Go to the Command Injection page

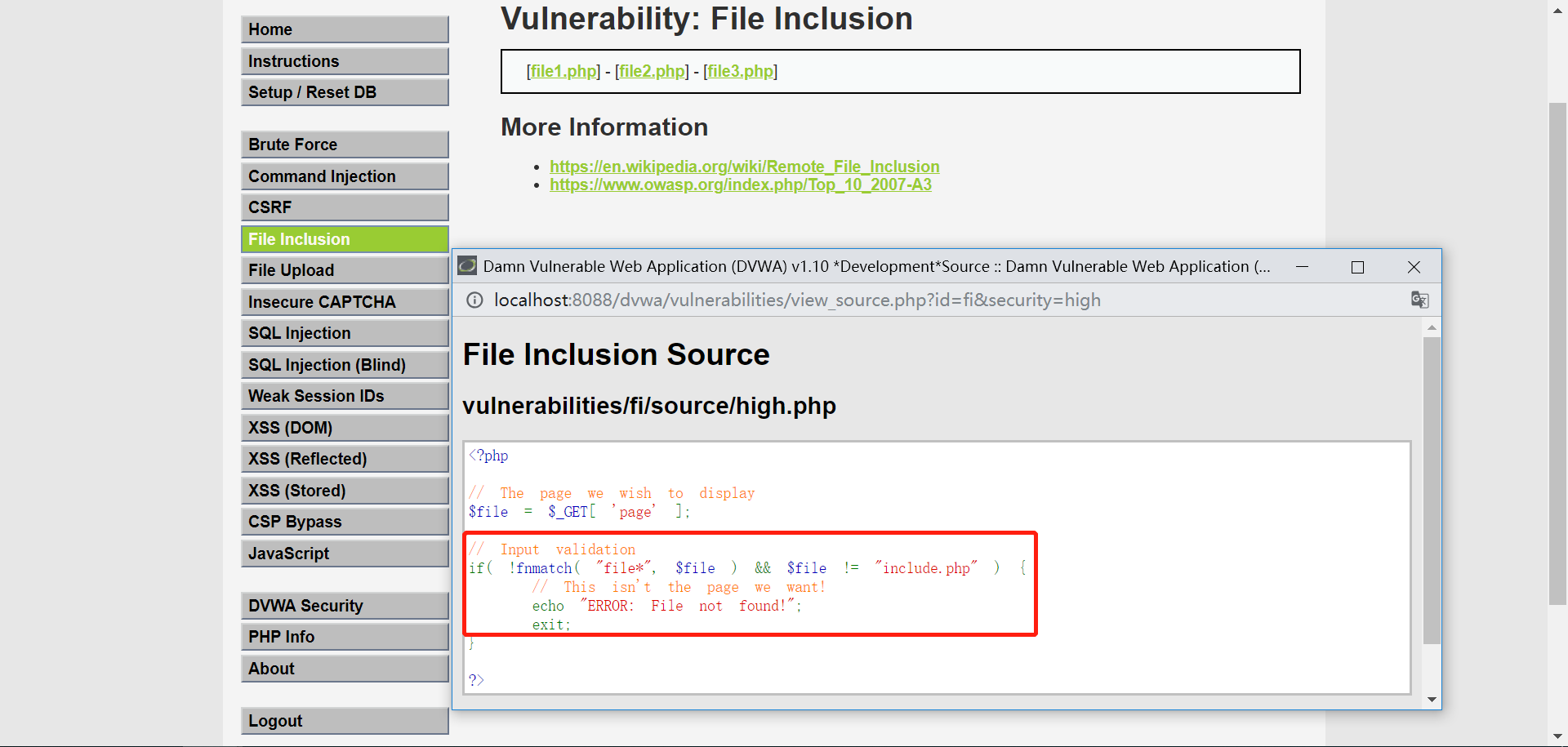[345, 176]
